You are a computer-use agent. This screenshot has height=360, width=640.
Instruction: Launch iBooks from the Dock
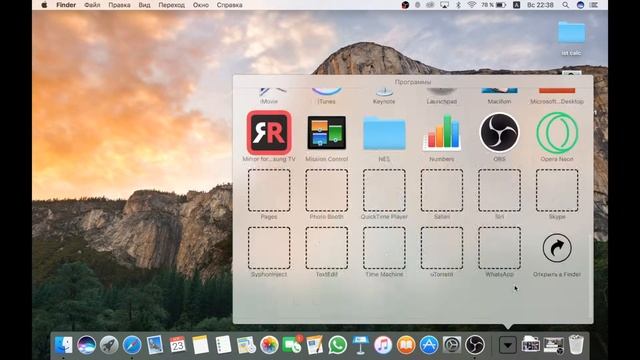pos(406,345)
